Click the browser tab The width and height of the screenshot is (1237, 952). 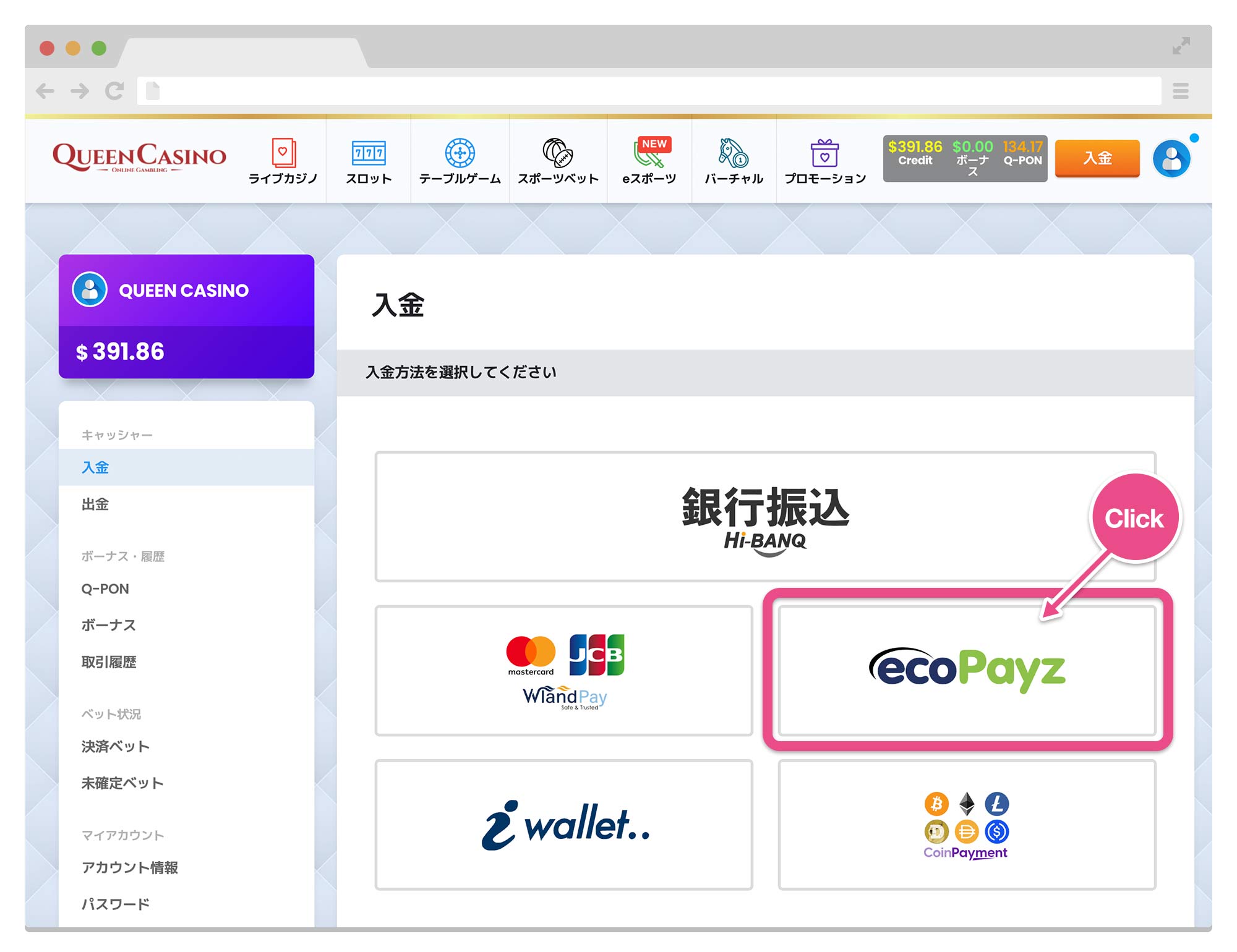[242, 53]
